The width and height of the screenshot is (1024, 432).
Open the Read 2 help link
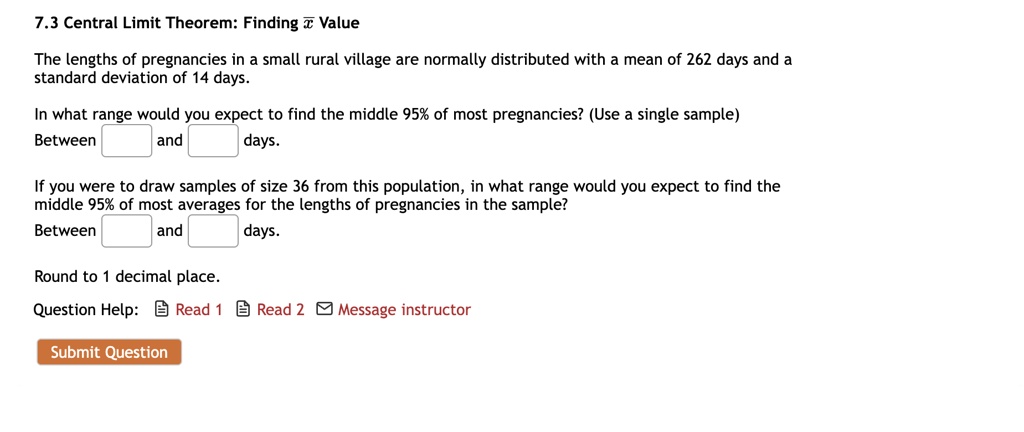coord(280,309)
